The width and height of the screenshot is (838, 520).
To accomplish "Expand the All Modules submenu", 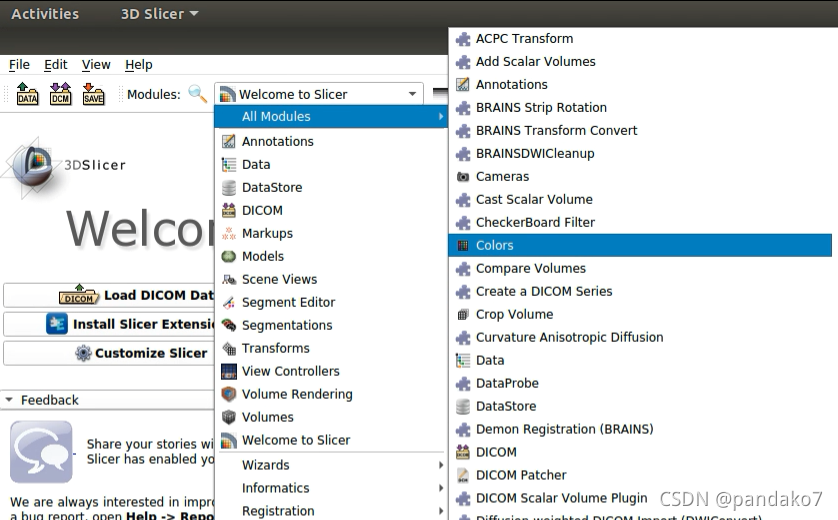I will point(331,116).
